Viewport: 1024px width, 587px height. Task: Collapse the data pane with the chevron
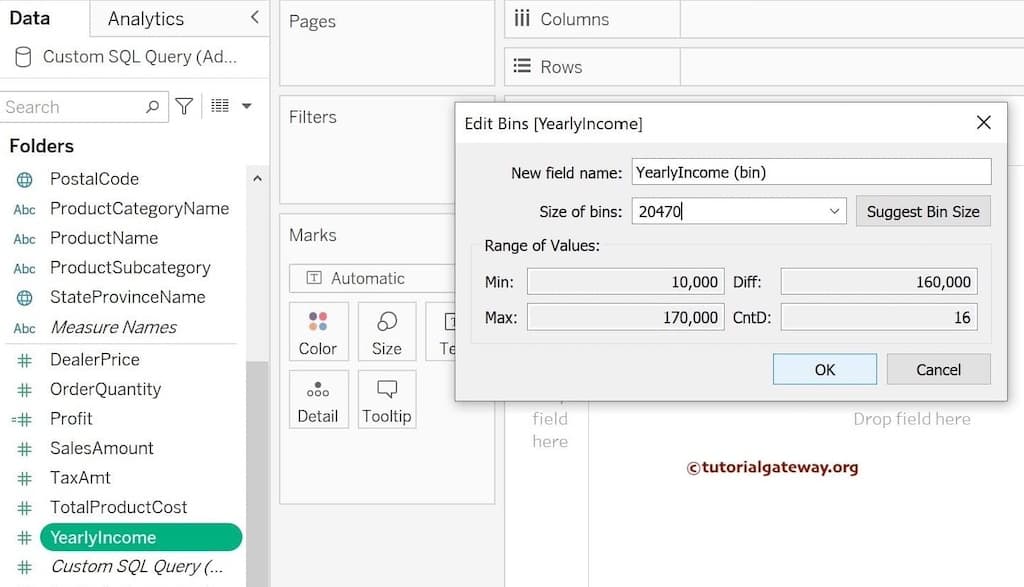click(253, 17)
